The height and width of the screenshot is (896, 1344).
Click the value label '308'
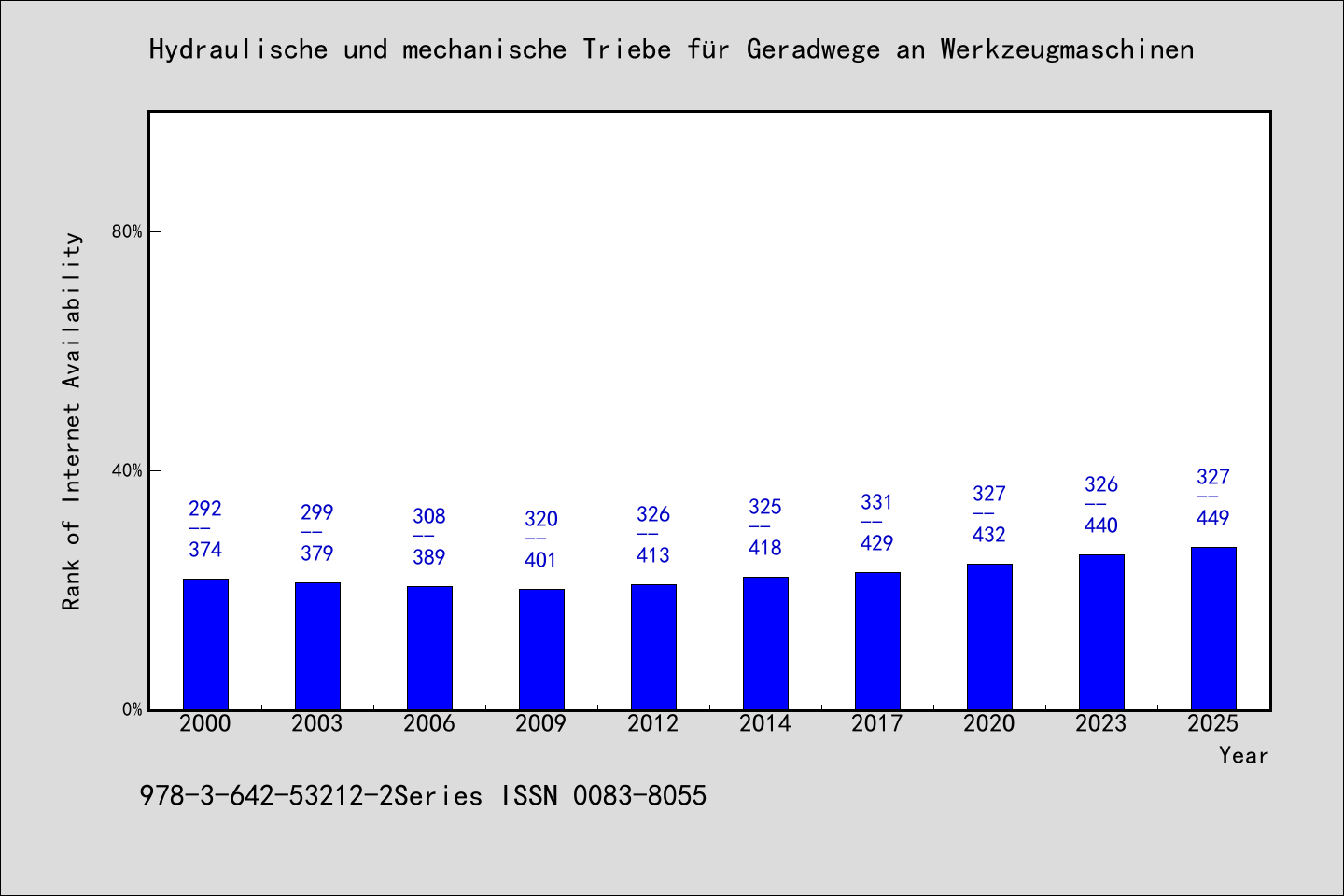pos(429,516)
